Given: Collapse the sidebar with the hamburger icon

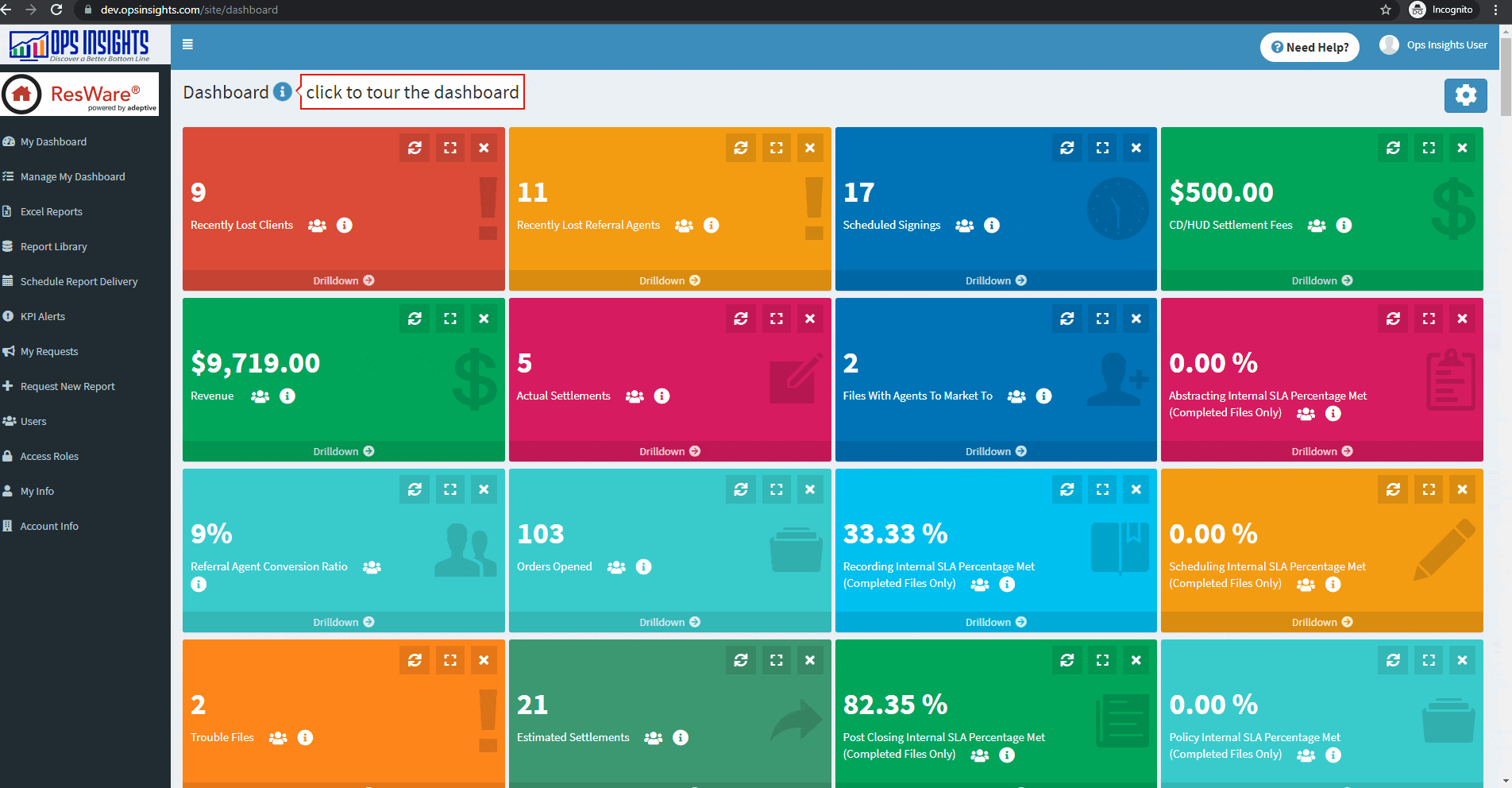Looking at the screenshot, I should (188, 44).
